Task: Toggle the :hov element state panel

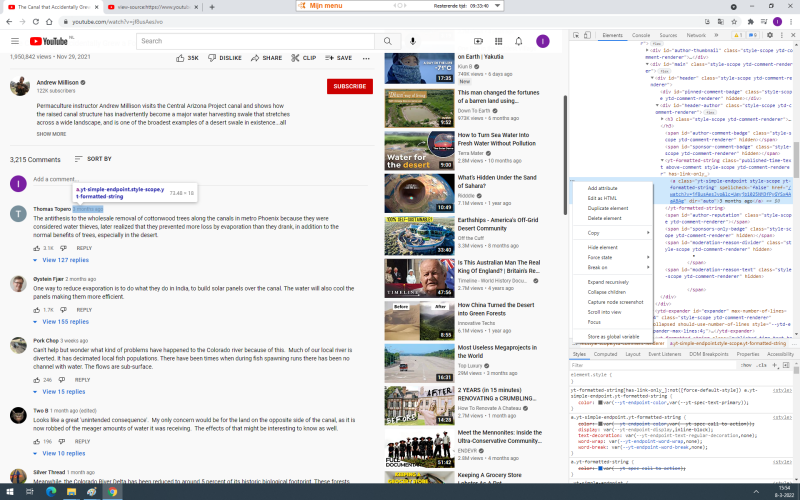Action: click(745, 366)
